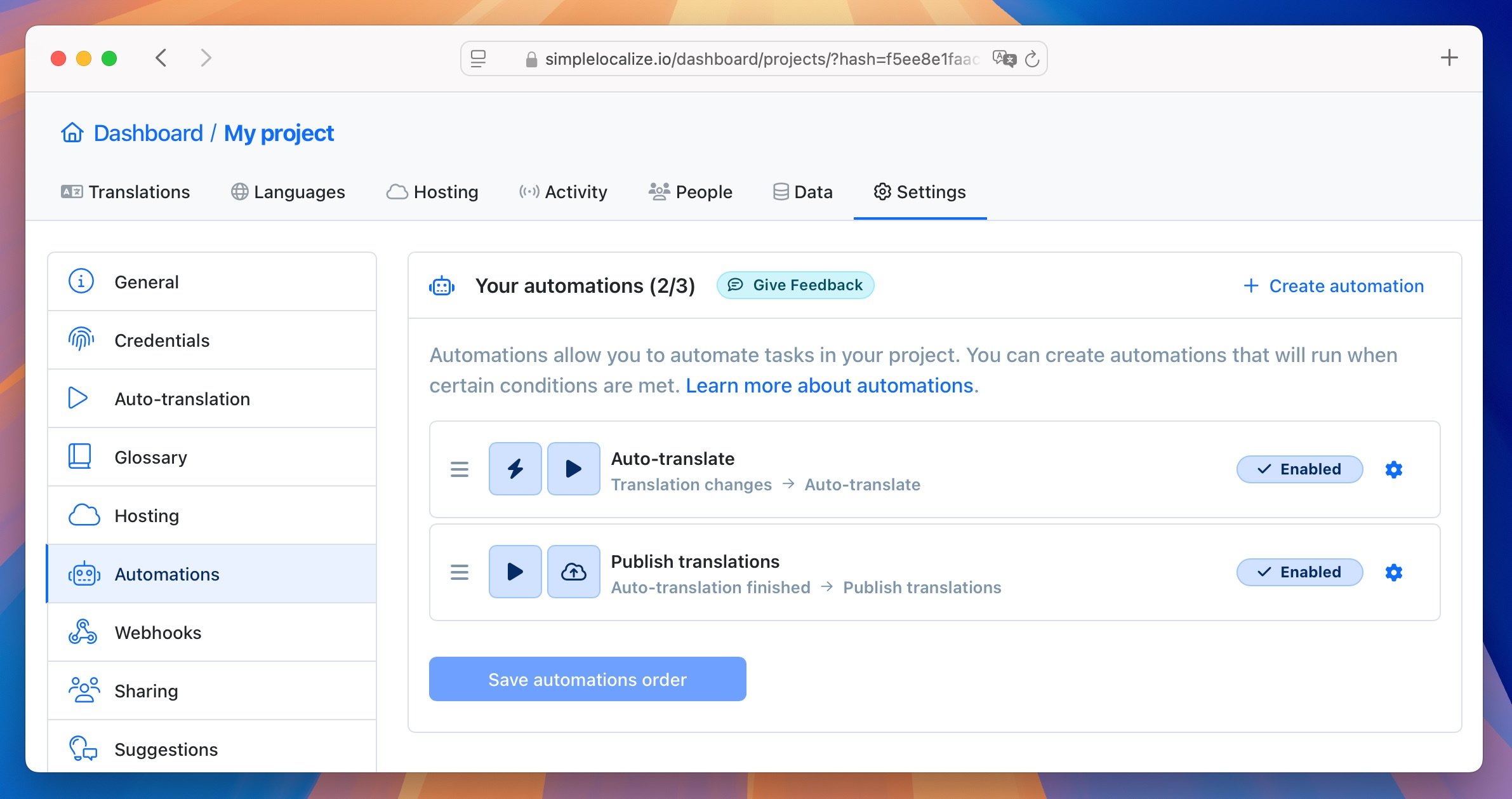Click the Publish translations cloud upload icon
The width and height of the screenshot is (1512, 799).
click(x=574, y=572)
